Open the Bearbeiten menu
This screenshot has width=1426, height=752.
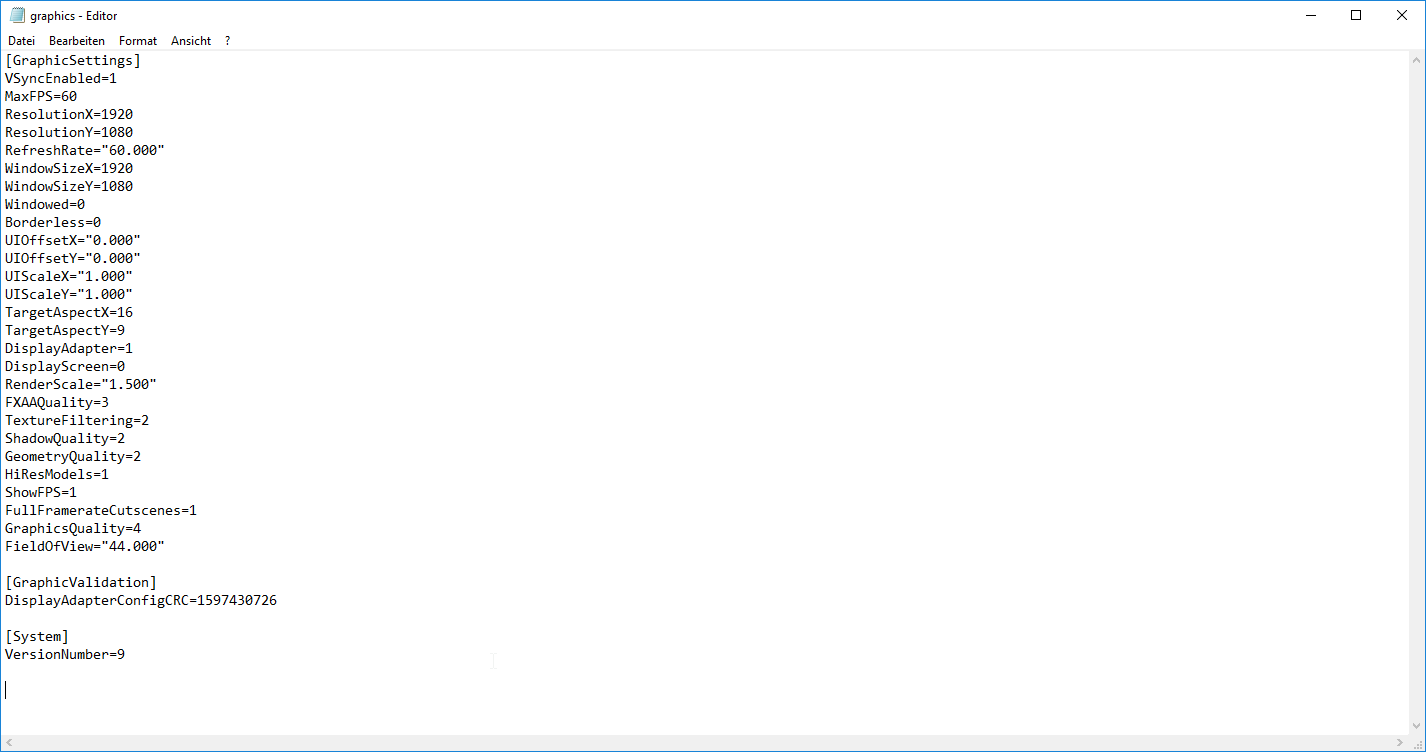(77, 41)
